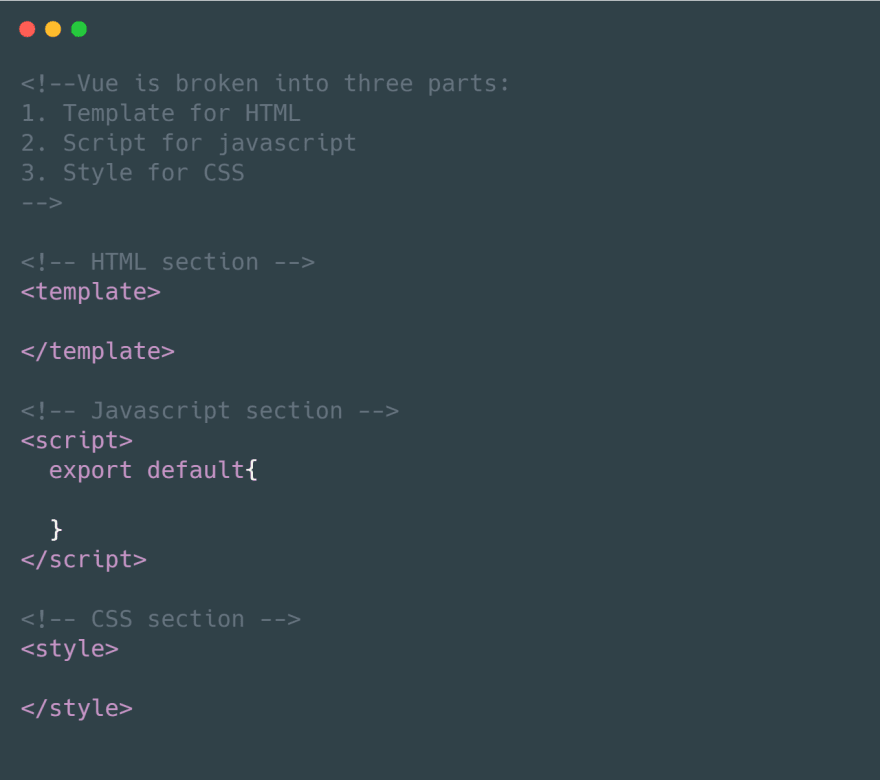880x780 pixels.
Task: Click the opening curly brace after default
Action: 252,470
